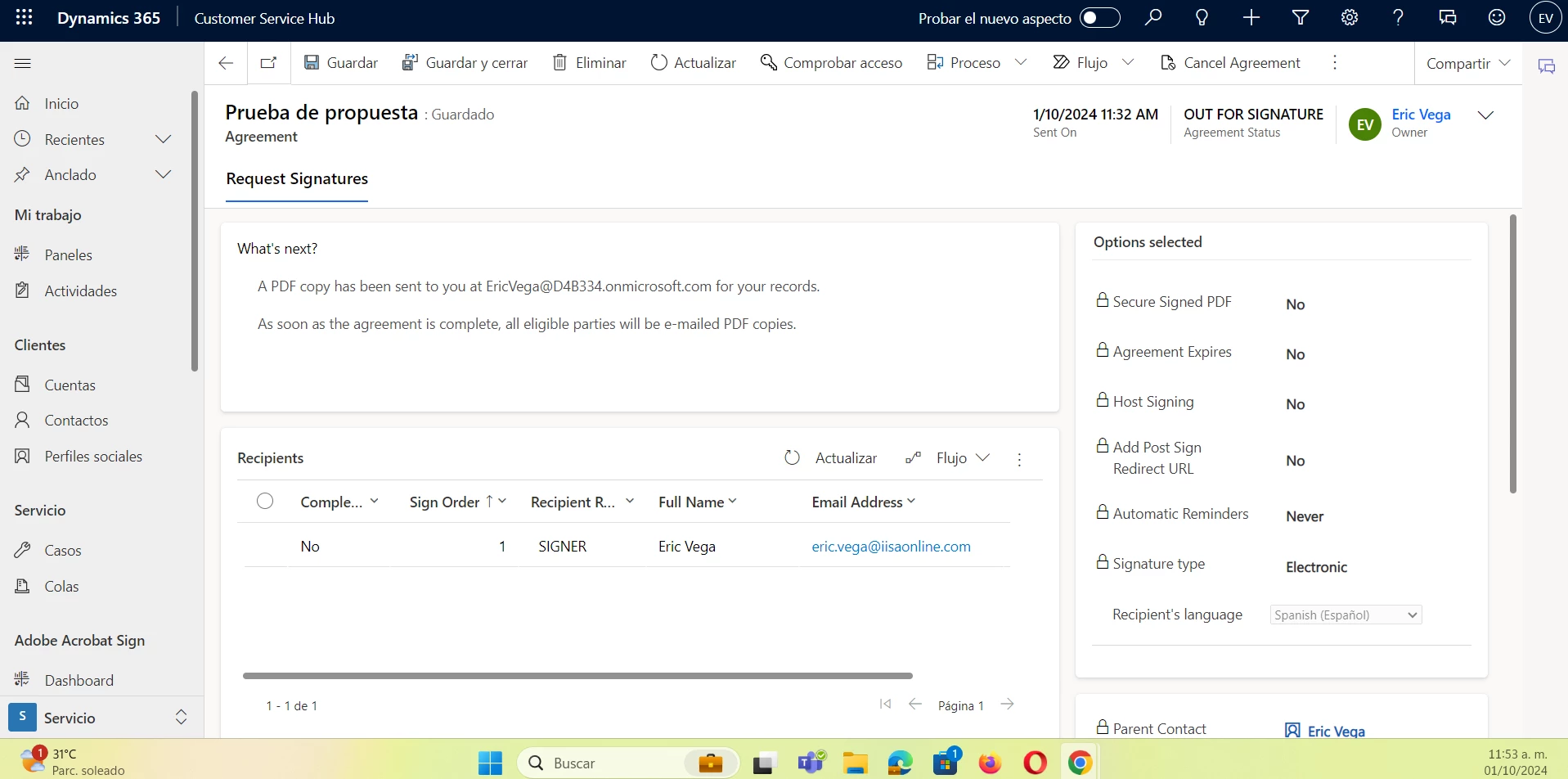The image size is (1568, 779).
Task: Expand the header details chevron
Action: (x=1486, y=115)
